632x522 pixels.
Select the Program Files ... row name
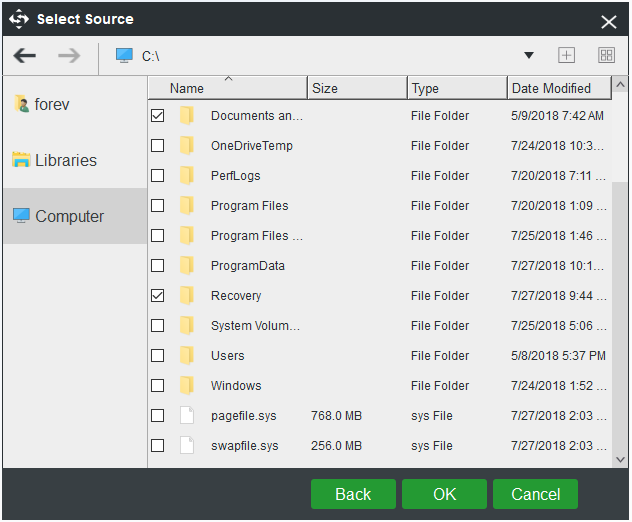click(x=257, y=235)
